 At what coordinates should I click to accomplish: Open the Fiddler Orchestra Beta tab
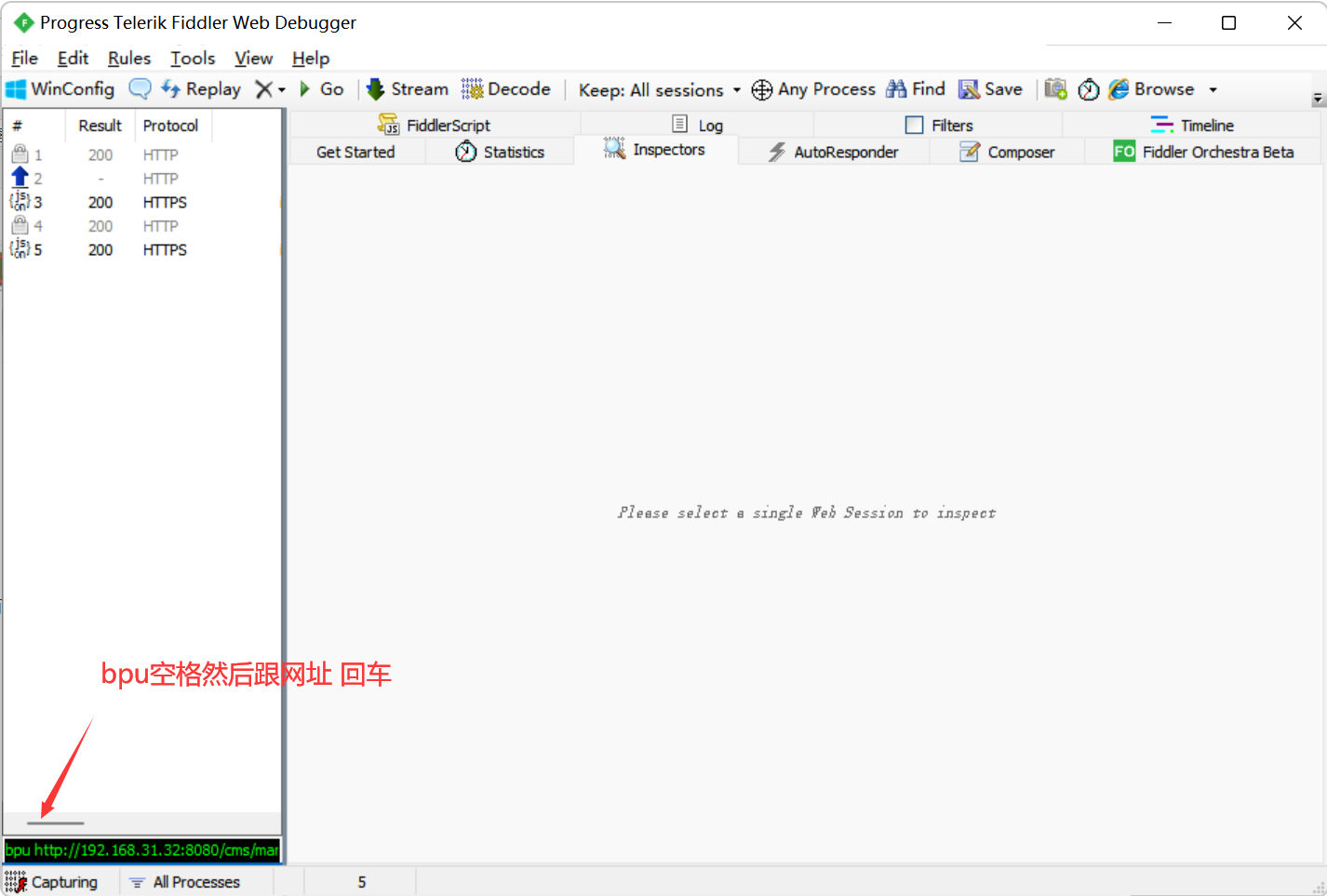pyautogui.click(x=1203, y=152)
